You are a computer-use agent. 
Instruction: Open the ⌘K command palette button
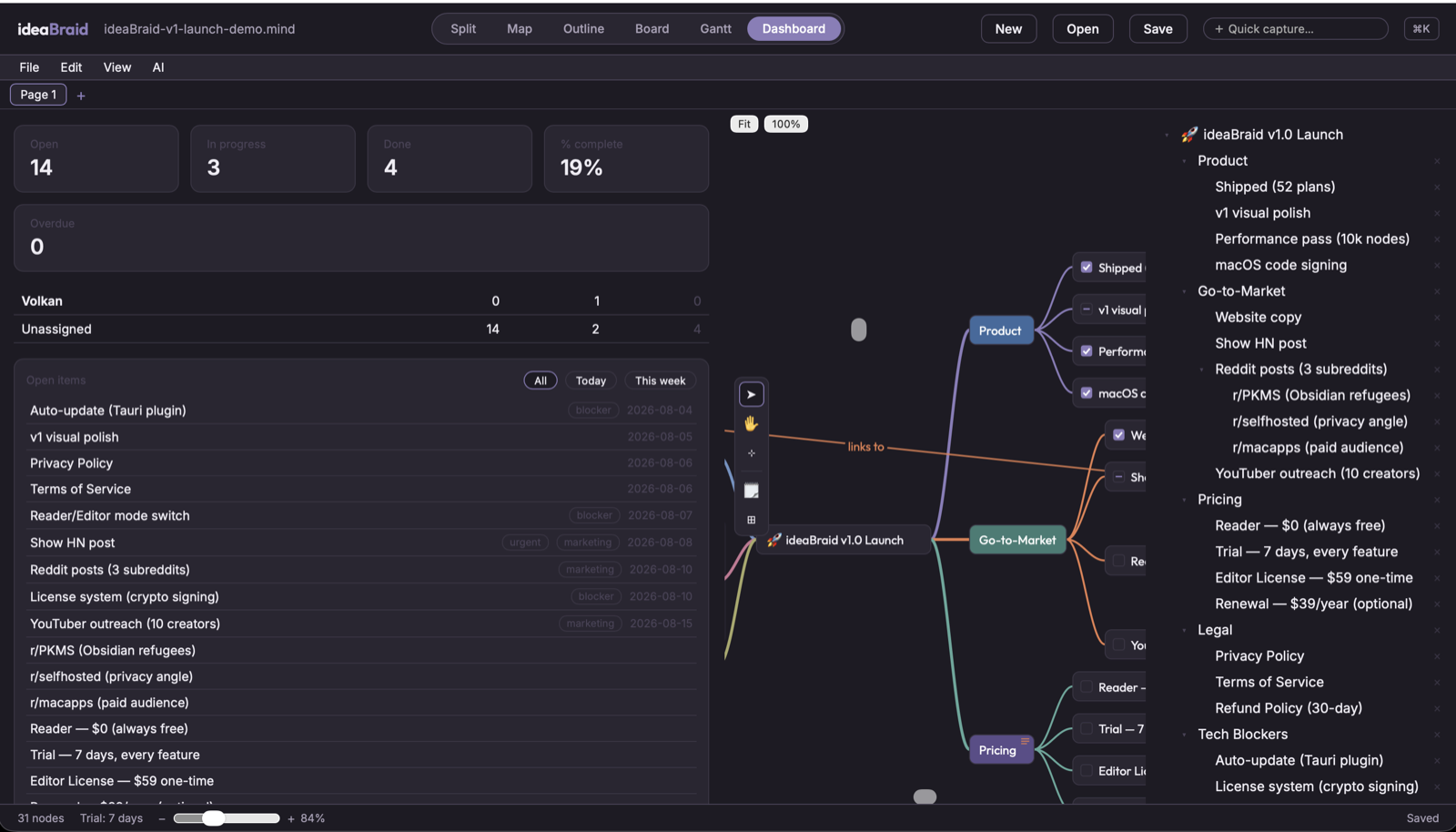point(1421,29)
